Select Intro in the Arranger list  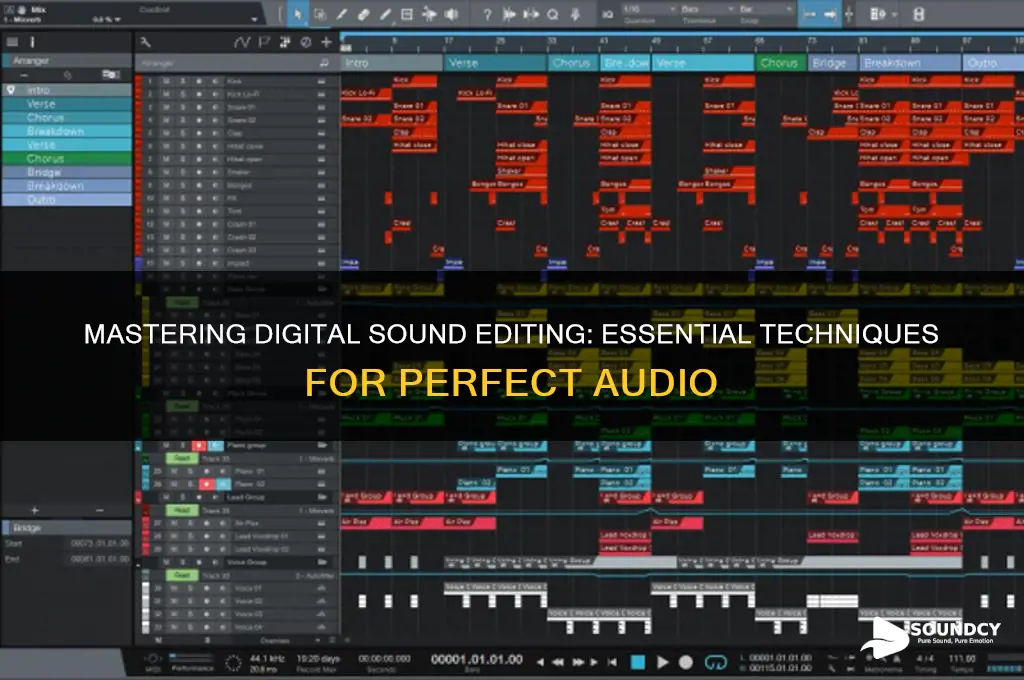tap(67, 90)
